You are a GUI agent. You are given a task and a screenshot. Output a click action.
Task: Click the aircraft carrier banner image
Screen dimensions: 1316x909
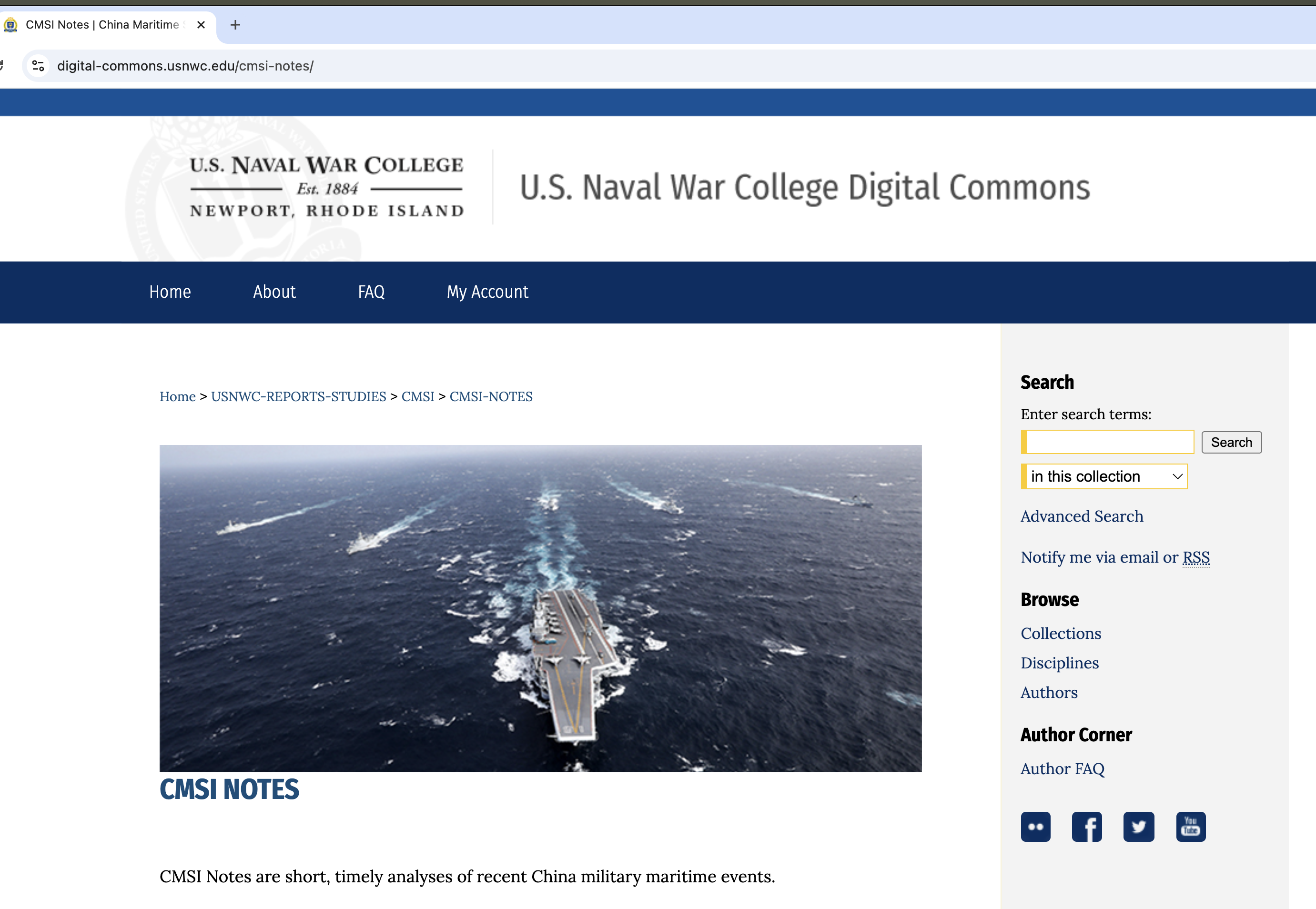pos(540,608)
